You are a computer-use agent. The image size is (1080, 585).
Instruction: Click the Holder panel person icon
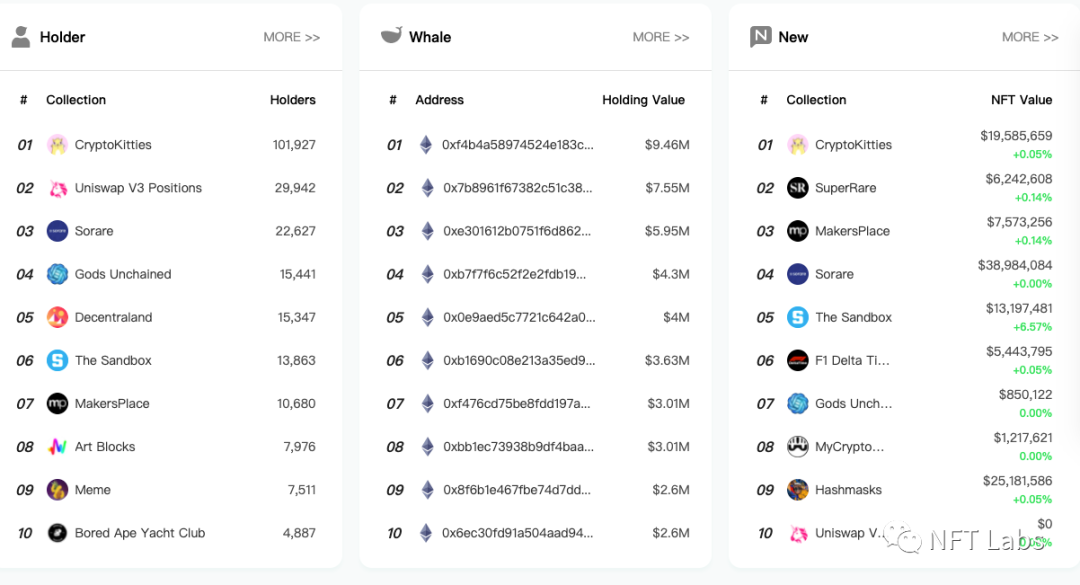(21, 37)
